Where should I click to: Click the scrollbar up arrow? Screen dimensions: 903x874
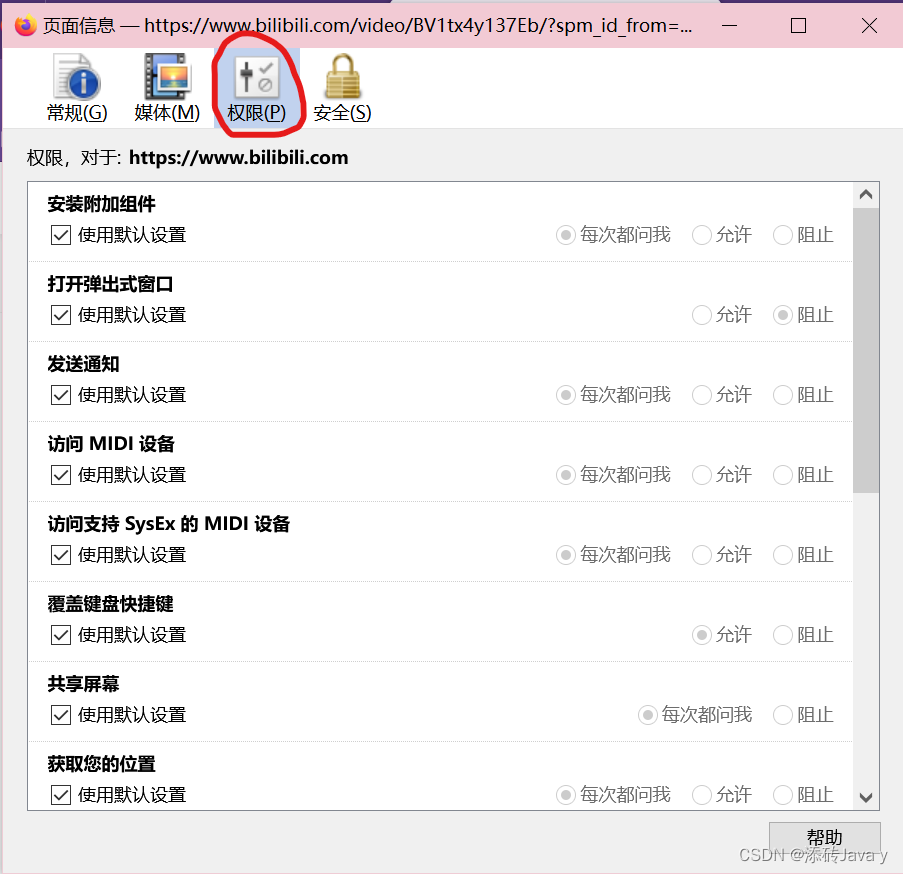tap(866, 195)
